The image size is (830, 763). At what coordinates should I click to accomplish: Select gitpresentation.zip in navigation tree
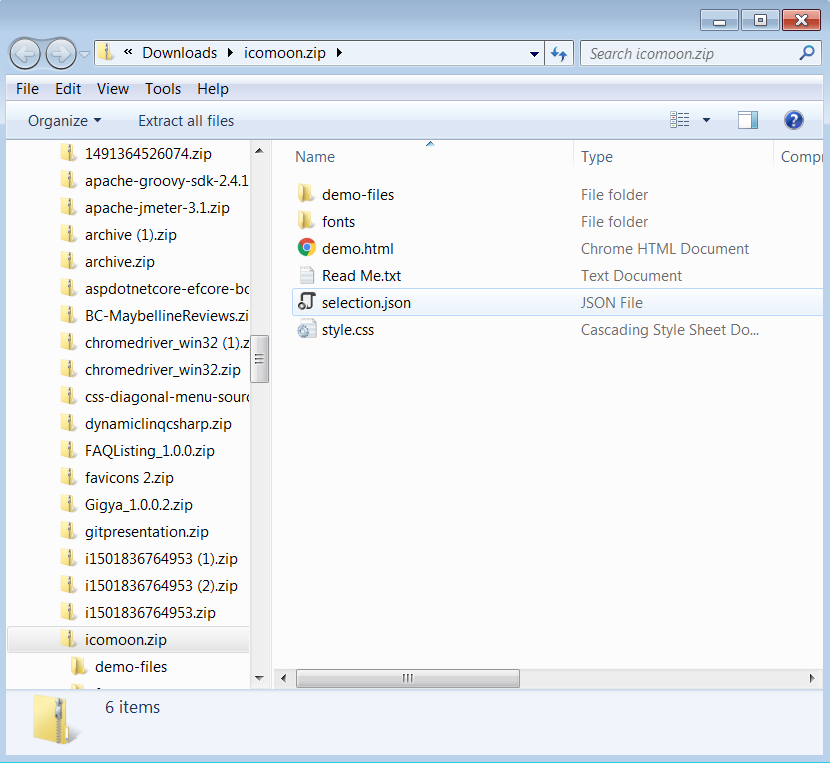pyautogui.click(x=146, y=532)
